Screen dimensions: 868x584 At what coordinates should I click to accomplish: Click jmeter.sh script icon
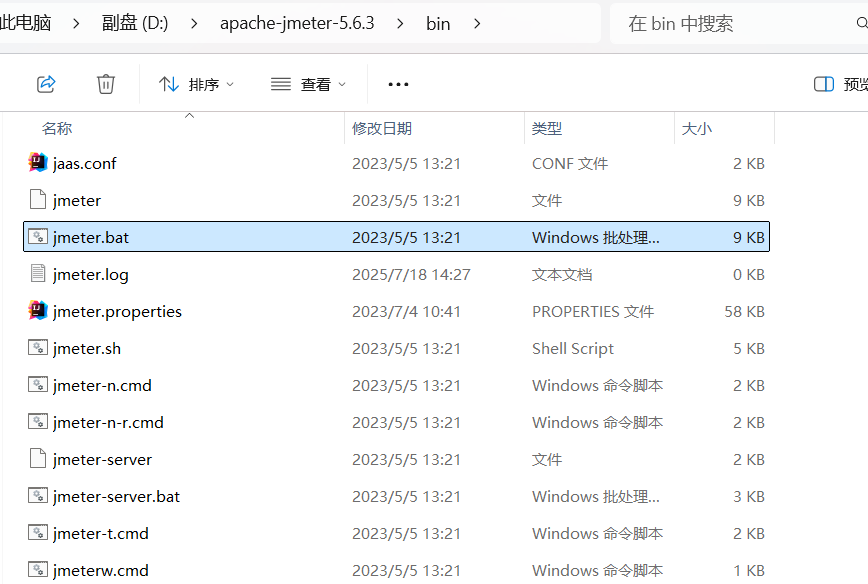click(38, 348)
